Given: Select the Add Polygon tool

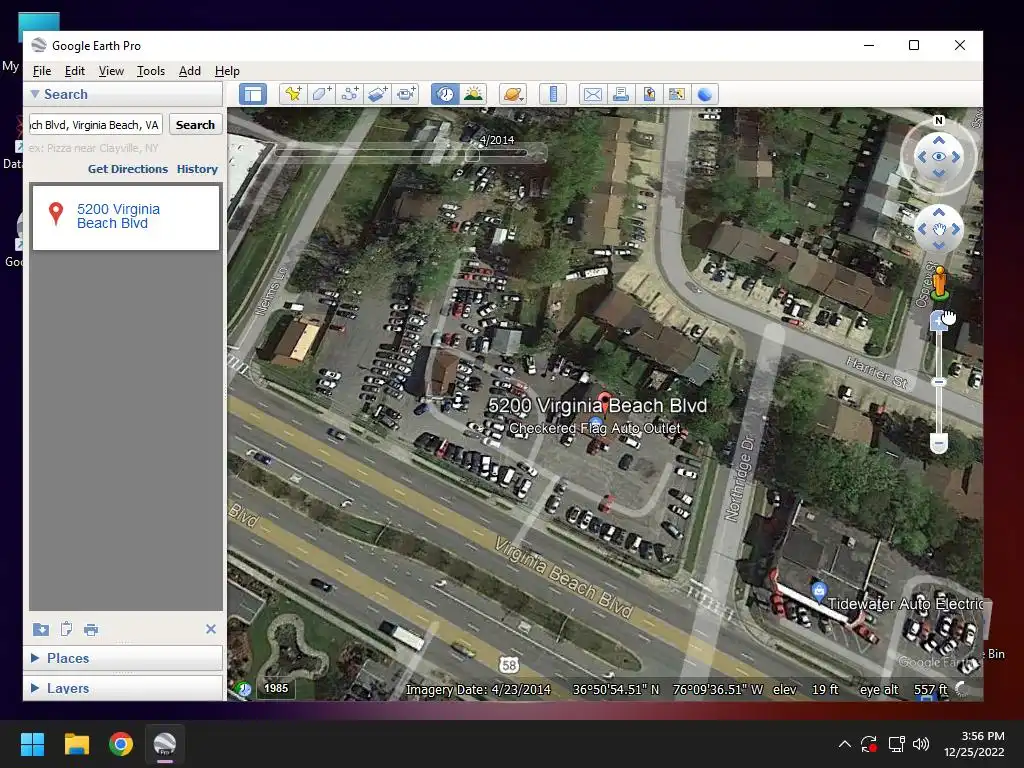Looking at the screenshot, I should (321, 94).
